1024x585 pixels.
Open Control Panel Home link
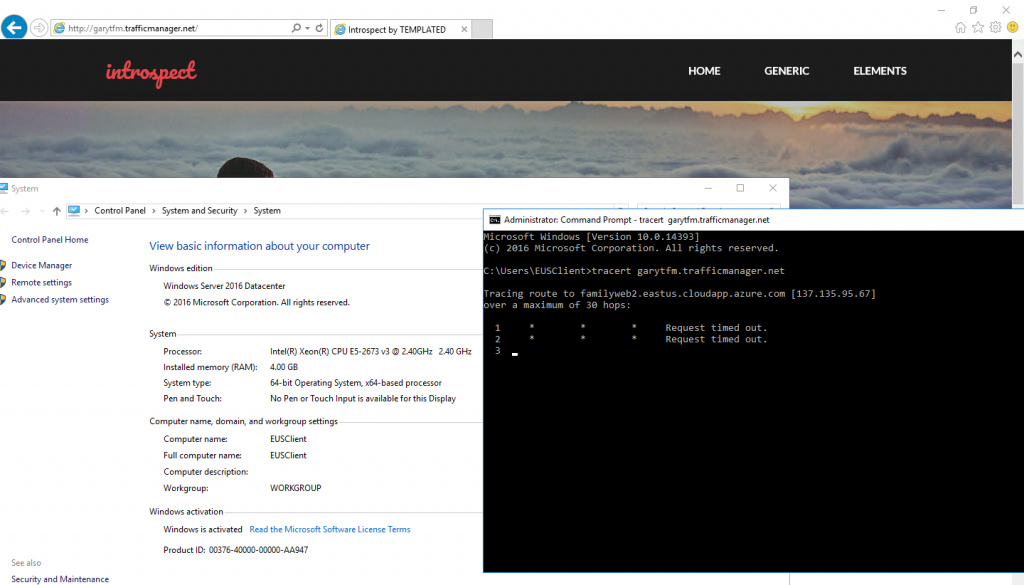pos(50,240)
